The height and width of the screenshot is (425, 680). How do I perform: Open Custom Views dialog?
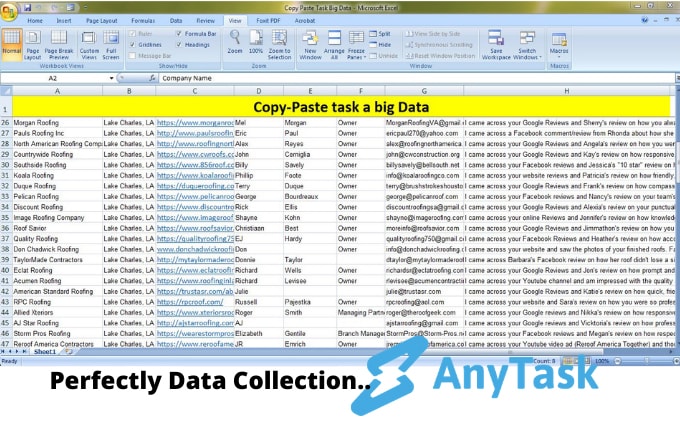89,45
